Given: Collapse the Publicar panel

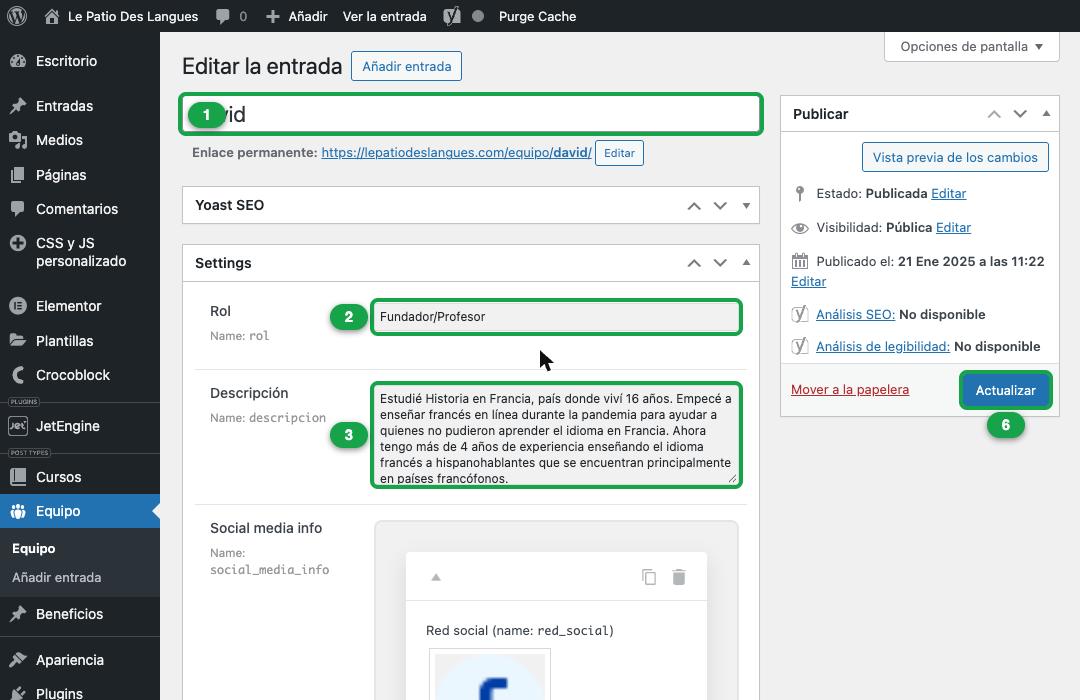Looking at the screenshot, I should tap(1046, 114).
